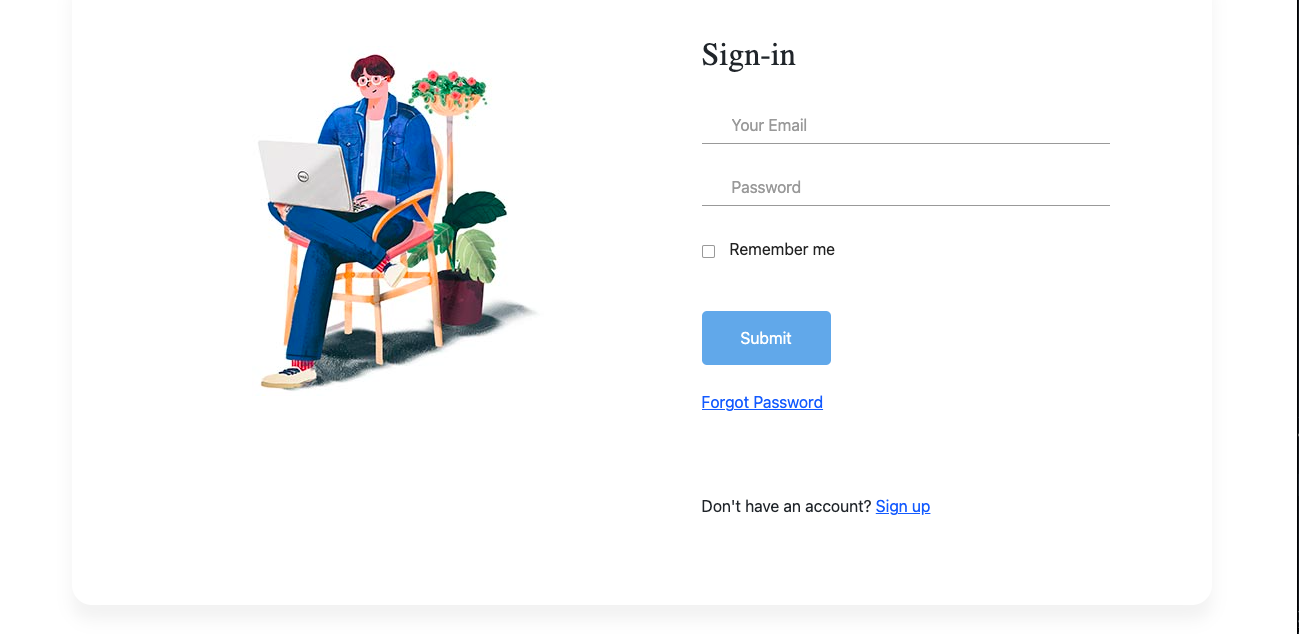The image size is (1299, 634).
Task: Click the "Don't have an account?" text
Action: [786, 507]
